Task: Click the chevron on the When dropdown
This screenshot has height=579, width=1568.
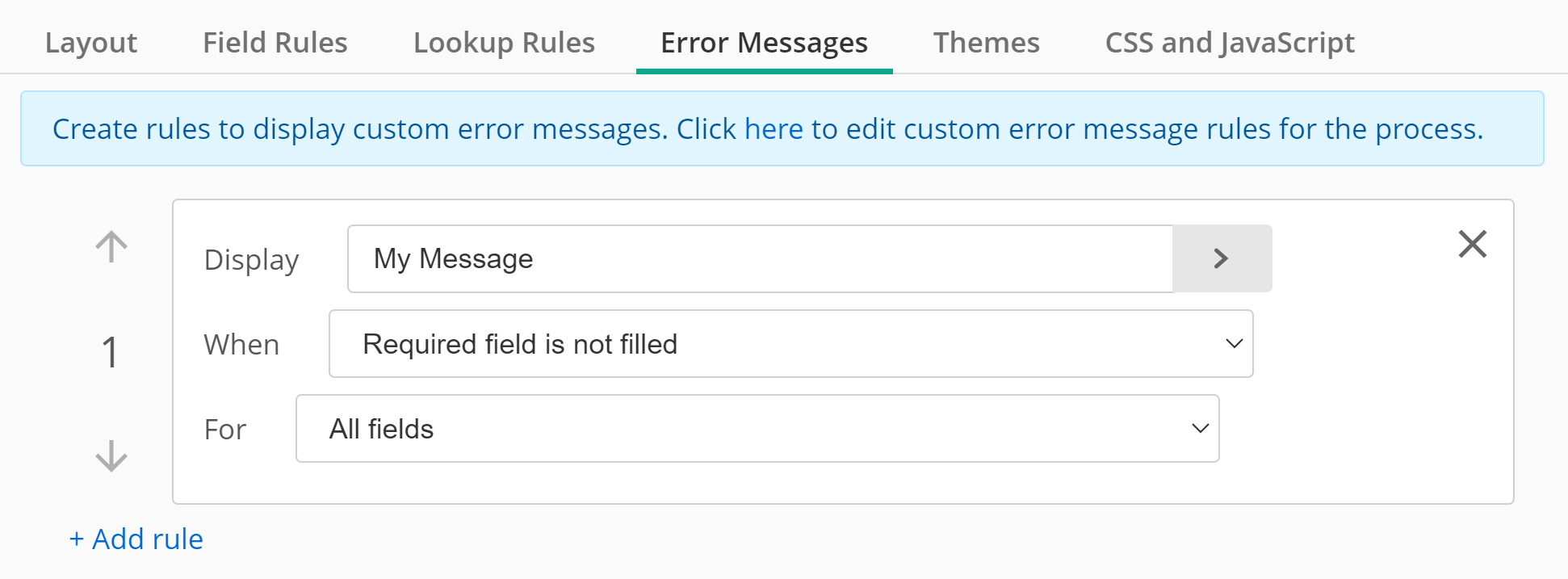Action: (1234, 343)
